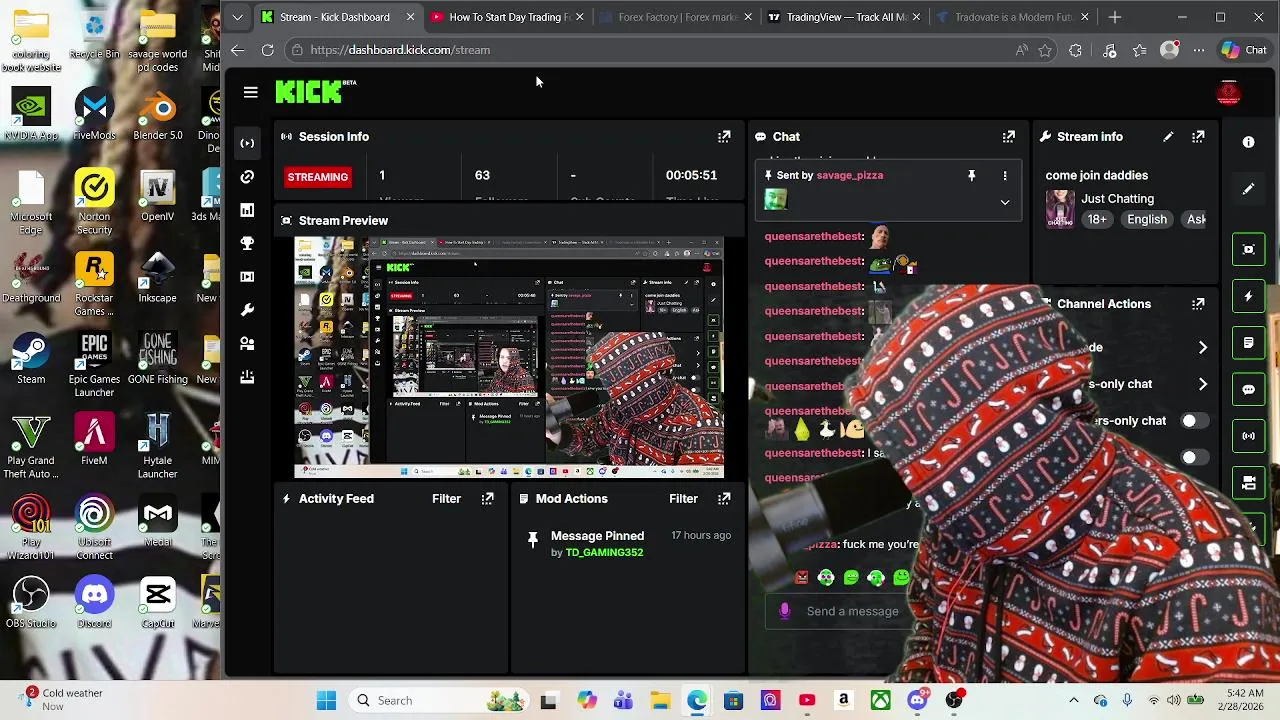The height and width of the screenshot is (720, 1280).
Task: Click the TD_GAMING352 moderator name
Action: point(604,552)
